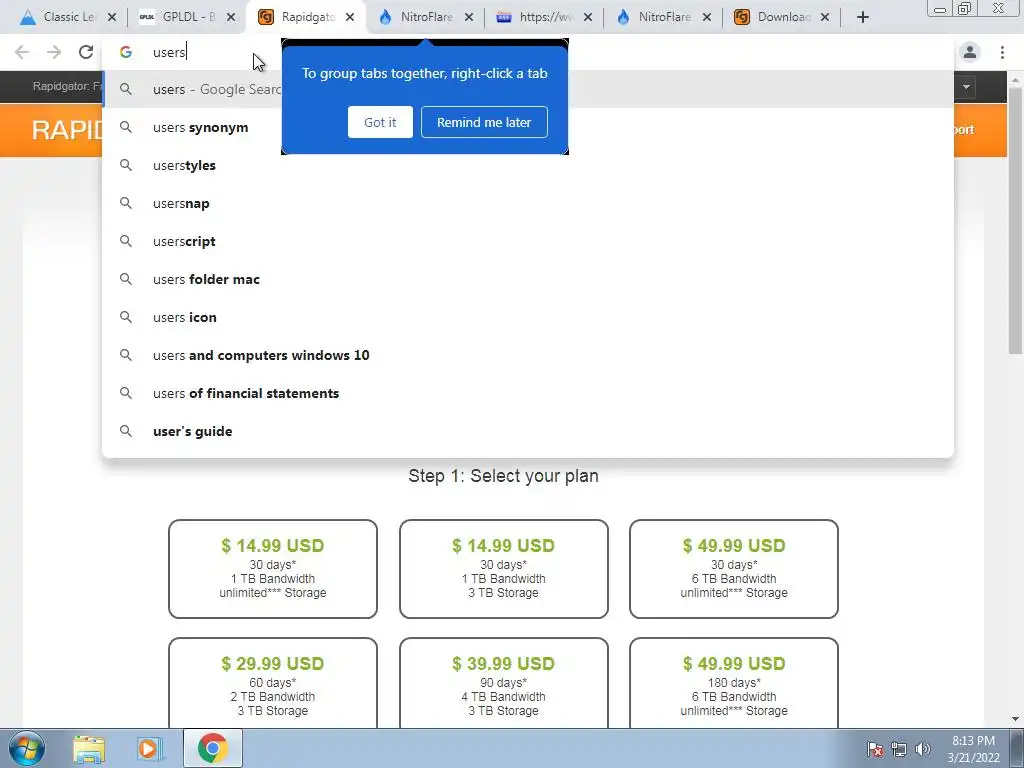Image resolution: width=1024 pixels, height=768 pixels.
Task: Choose users and computers windows 10
Action: tap(528, 355)
